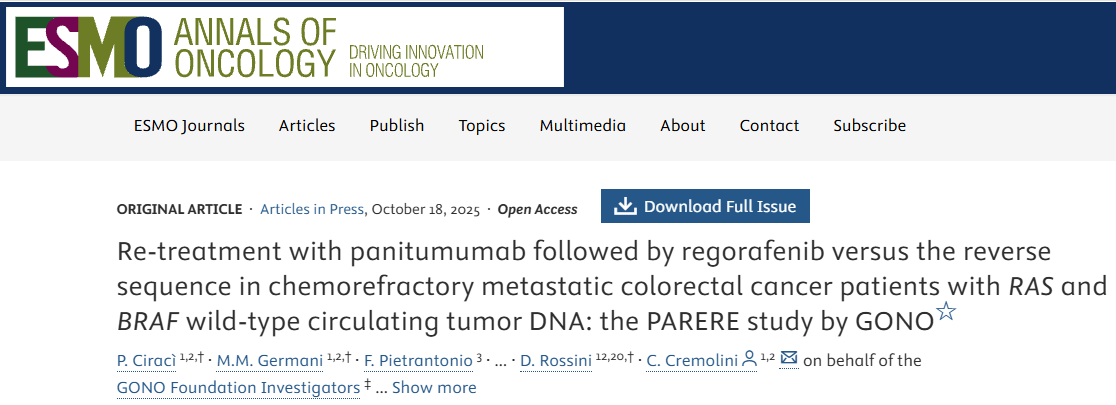1116x405 pixels.
Task: Open the Publish menu
Action: [397, 126]
